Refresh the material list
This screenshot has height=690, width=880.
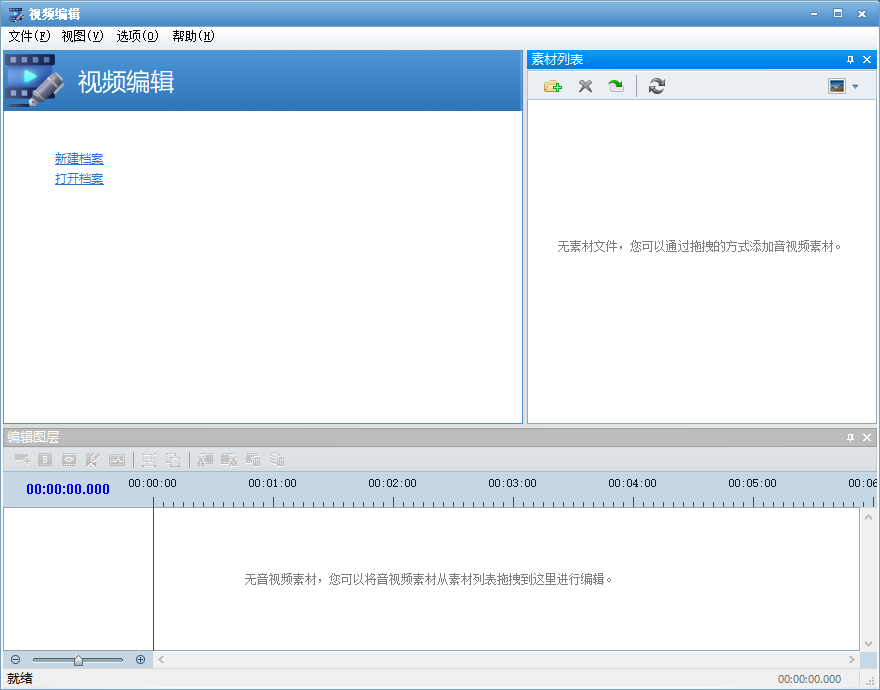(x=657, y=86)
